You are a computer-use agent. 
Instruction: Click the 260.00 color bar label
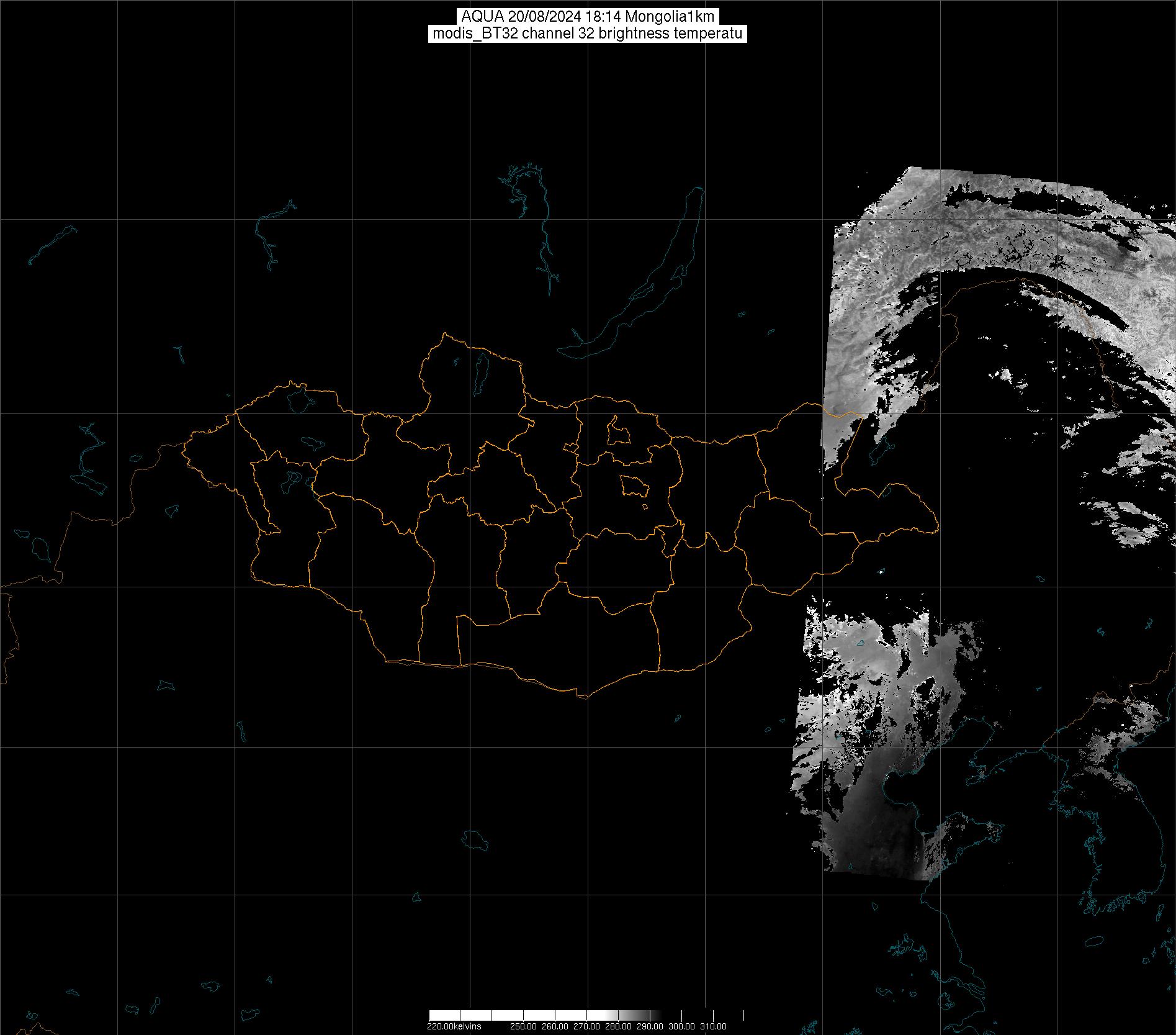click(x=554, y=1026)
